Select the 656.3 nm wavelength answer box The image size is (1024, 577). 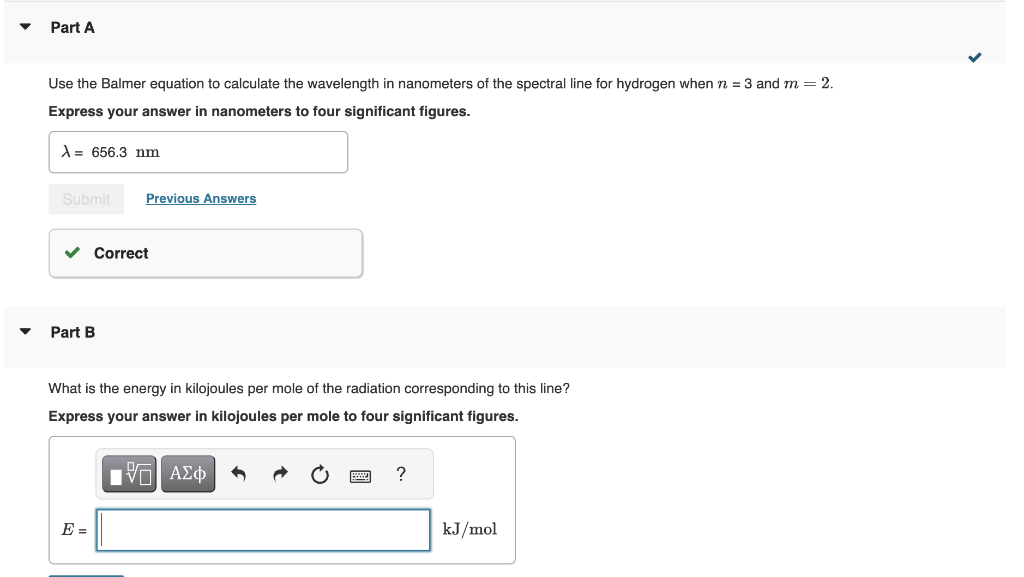tap(199, 152)
